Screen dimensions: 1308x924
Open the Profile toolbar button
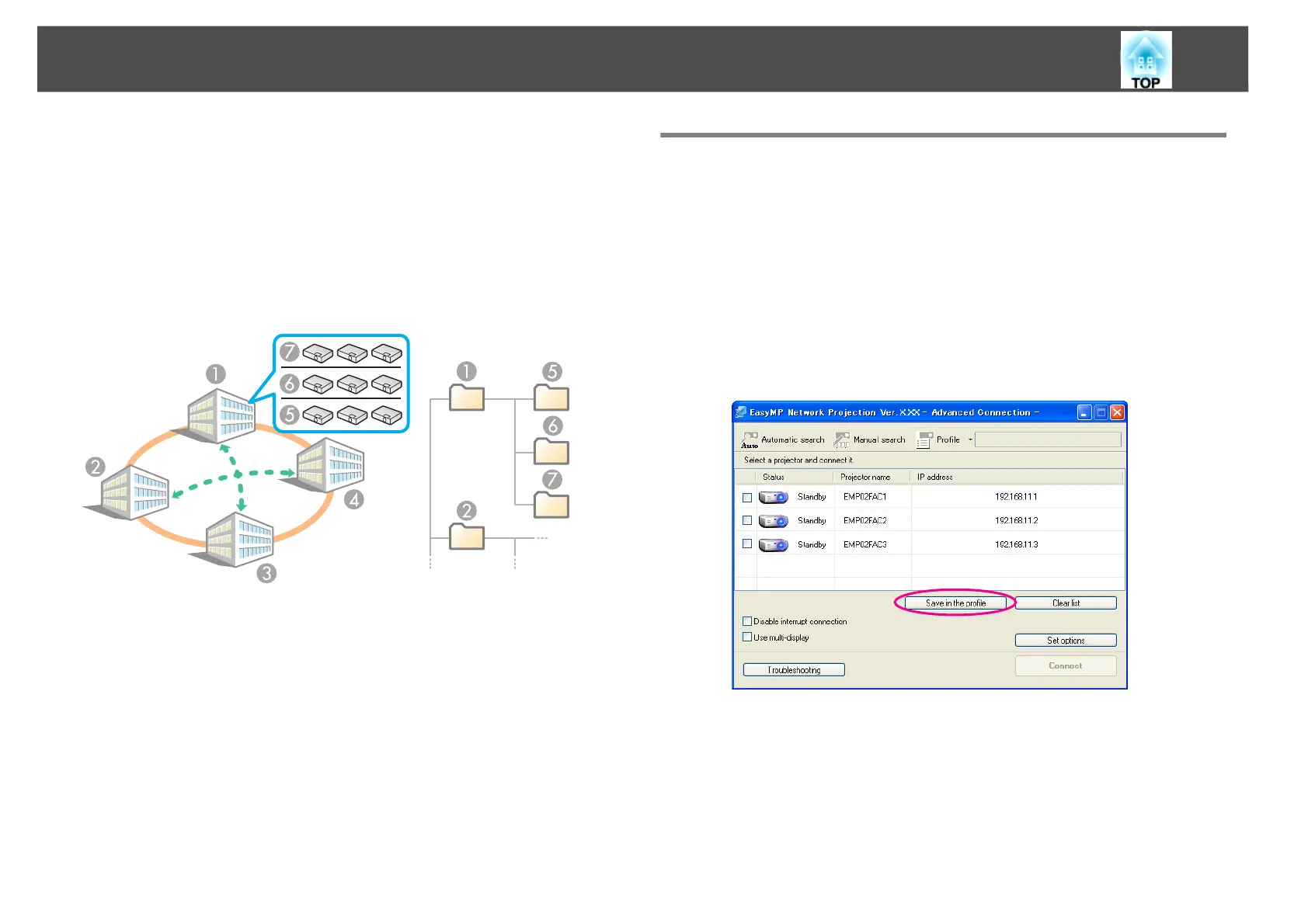938,440
